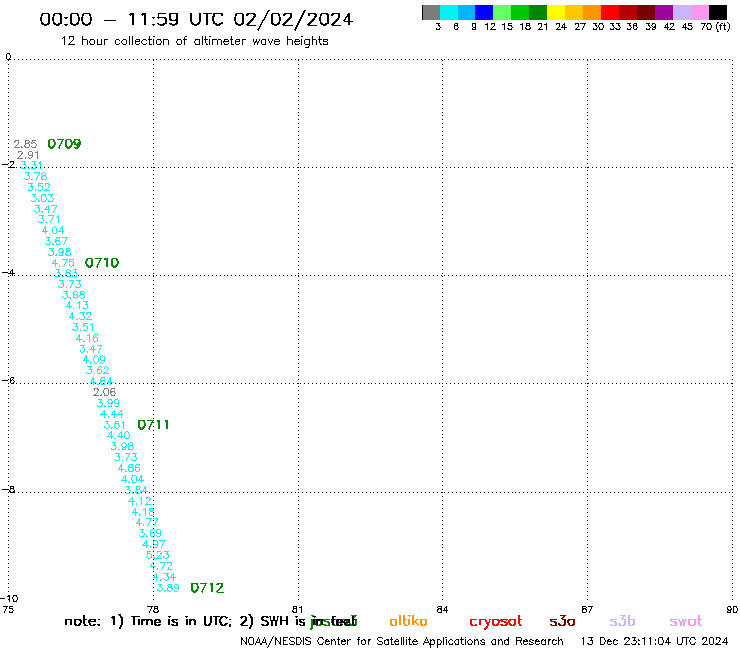This screenshot has width=740, height=650.
Task: Click the latitude axis label -8
Action: click(x=9, y=490)
